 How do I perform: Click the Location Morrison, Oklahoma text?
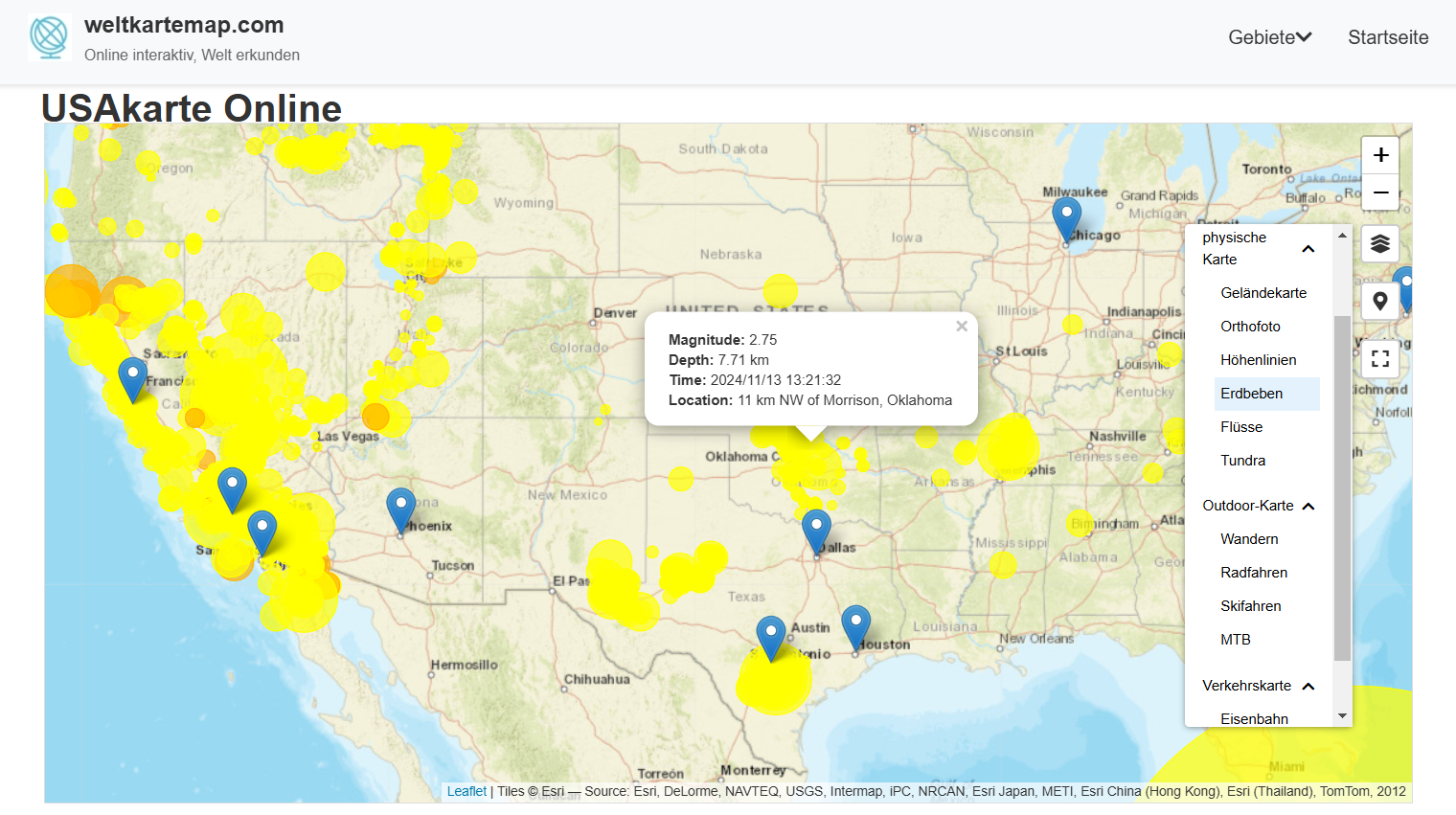tap(810, 400)
